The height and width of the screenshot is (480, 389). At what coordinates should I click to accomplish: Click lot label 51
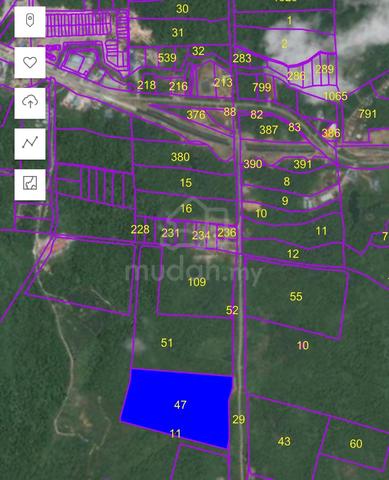tap(167, 343)
